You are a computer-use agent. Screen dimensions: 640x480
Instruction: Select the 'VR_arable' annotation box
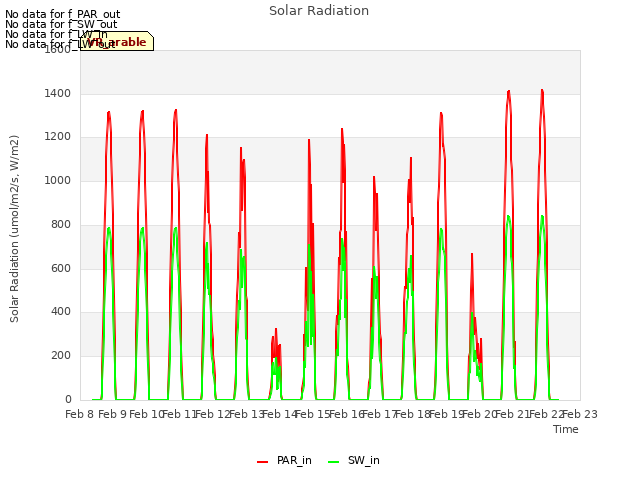tap(117, 41)
